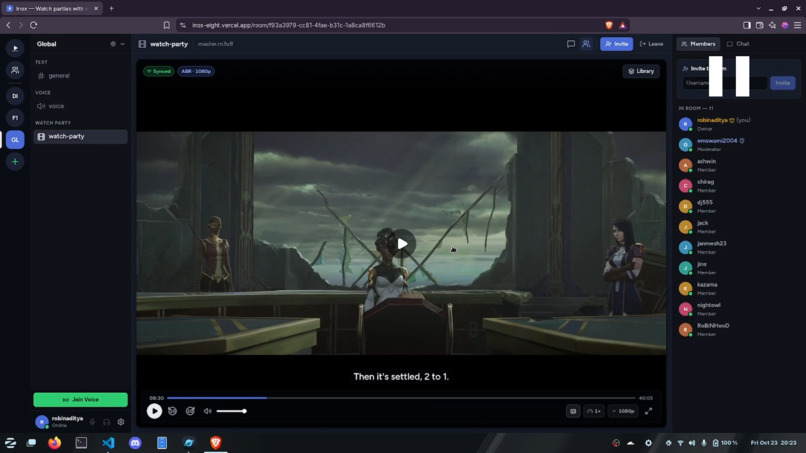Open the video Library

[641, 71]
